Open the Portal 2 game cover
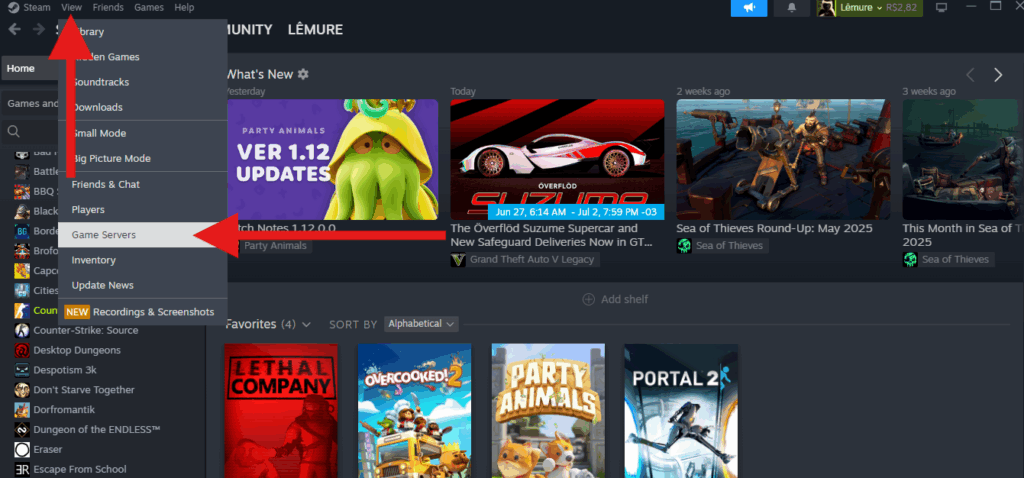Viewport: 1024px width, 478px height. click(681, 410)
